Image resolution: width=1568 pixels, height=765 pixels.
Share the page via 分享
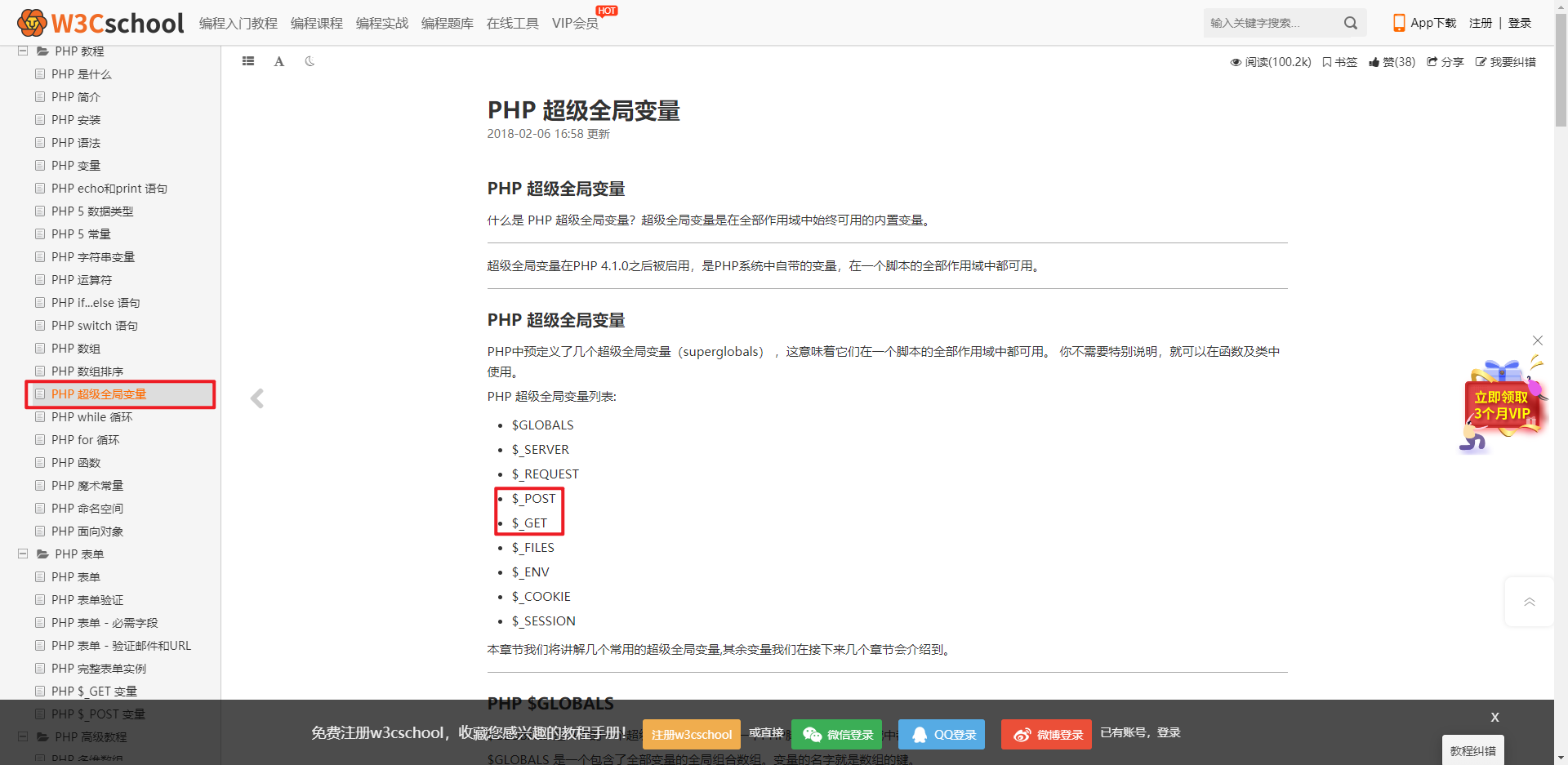[x=1445, y=62]
